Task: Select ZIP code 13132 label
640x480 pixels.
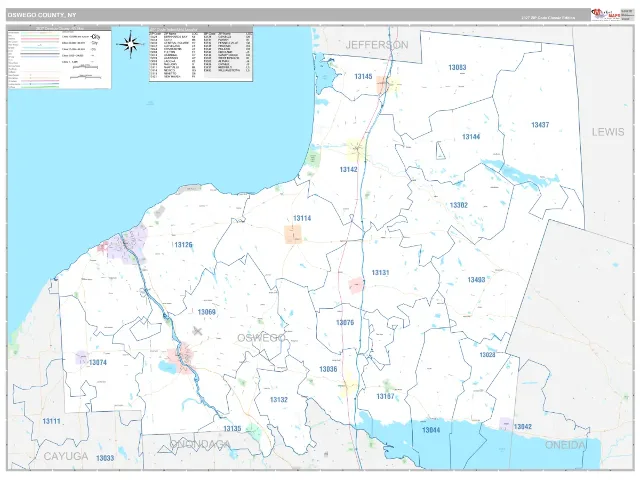Action: 279,400
